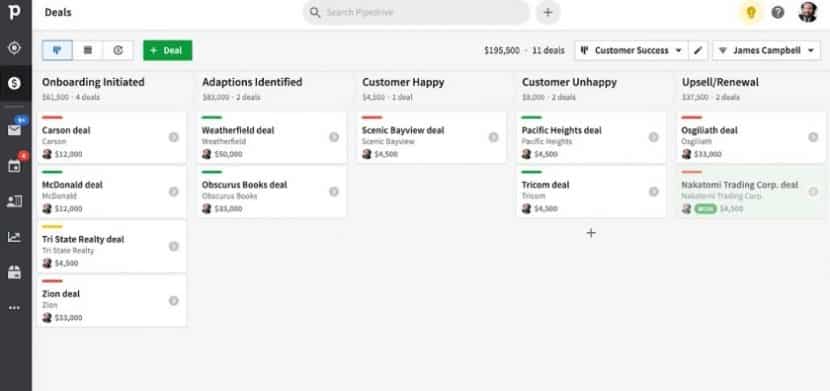Click activity indicator on Tri State Realty deal

[174, 246]
